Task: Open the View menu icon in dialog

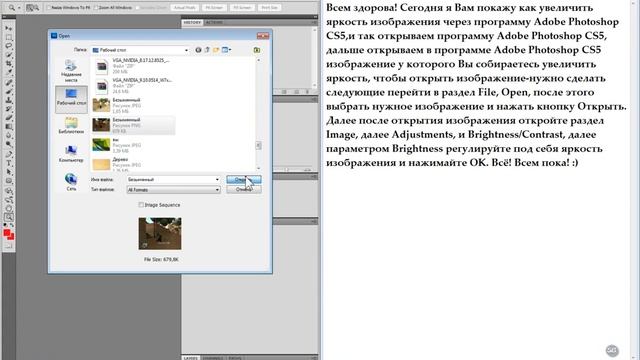Action: [226, 50]
